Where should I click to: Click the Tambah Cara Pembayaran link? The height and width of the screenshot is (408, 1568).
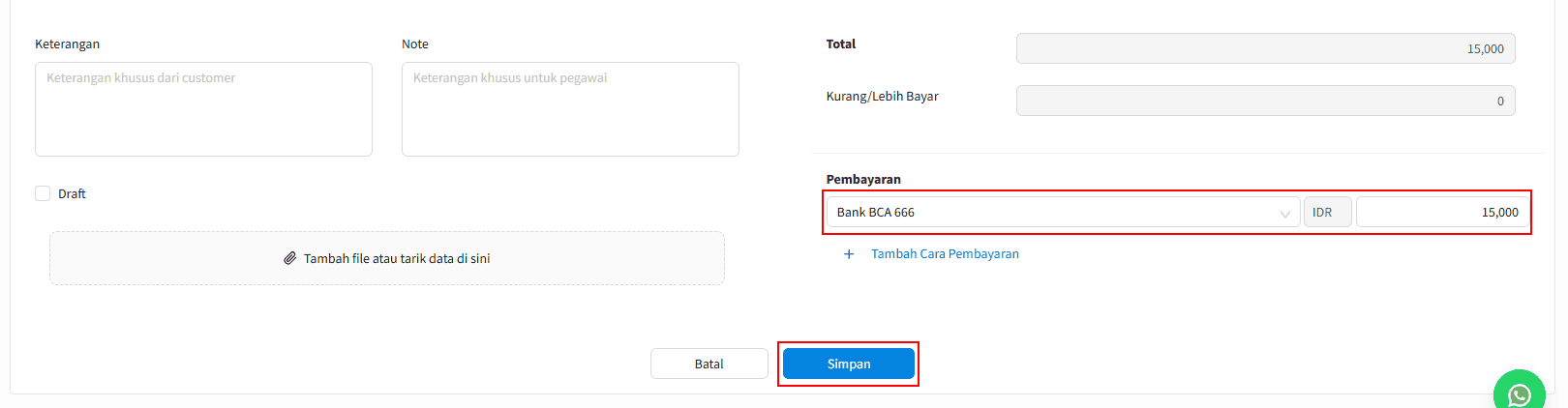[945, 254]
